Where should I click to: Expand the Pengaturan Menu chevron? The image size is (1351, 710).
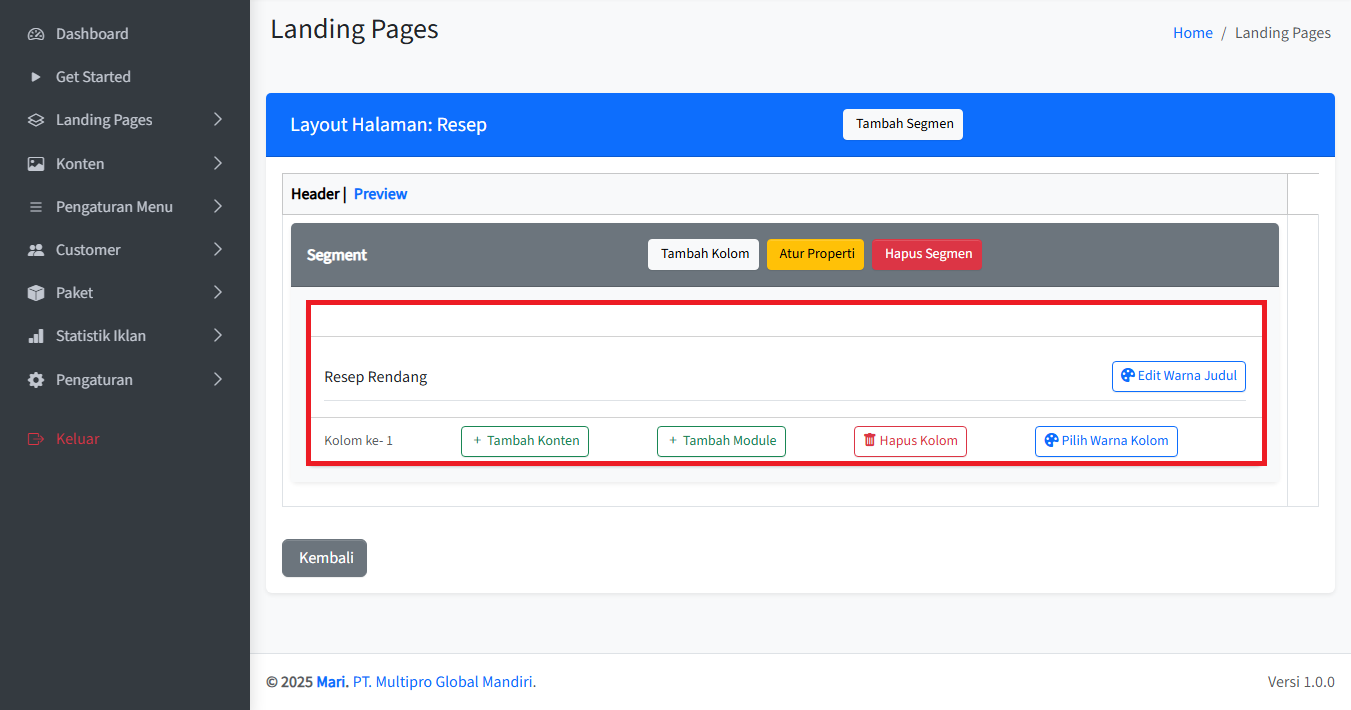pyautogui.click(x=218, y=207)
